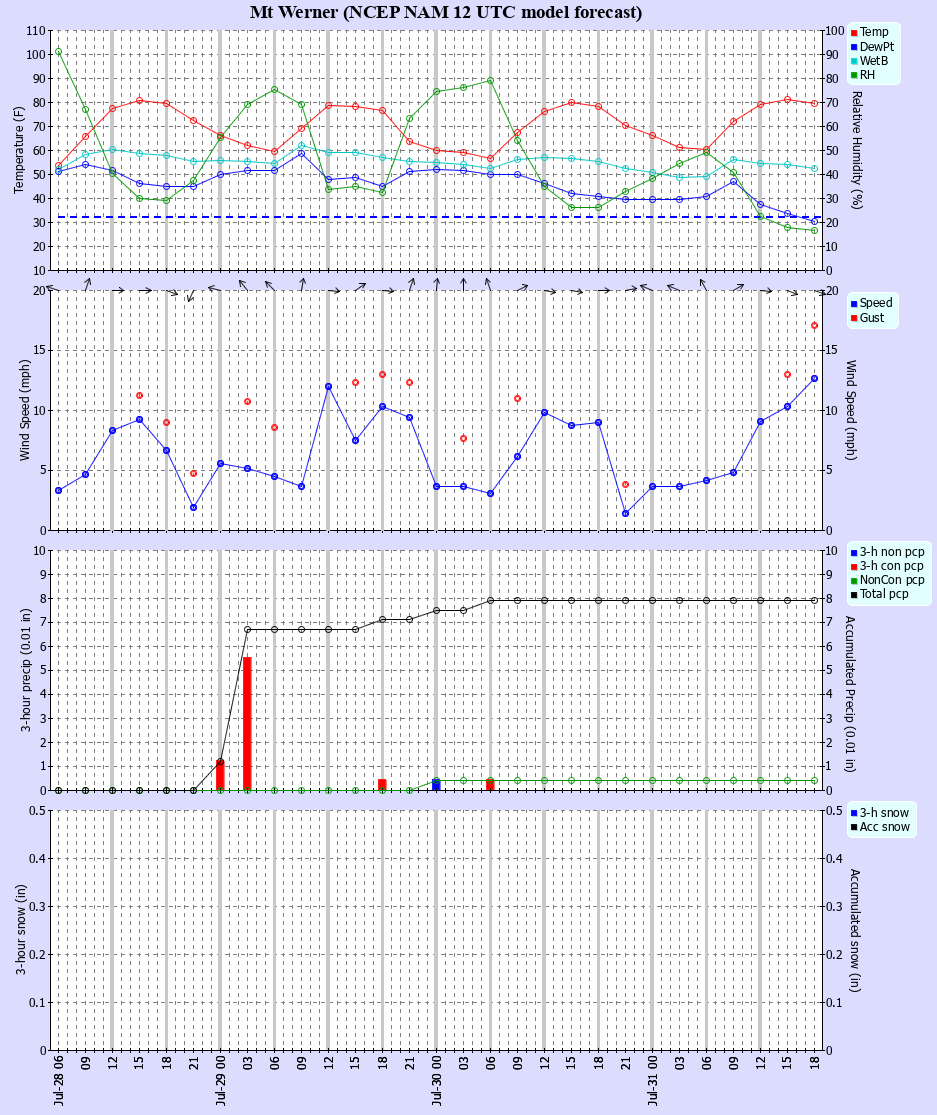Click the red Gust legend marker
Screen dimensions: 937x1115
(854, 318)
